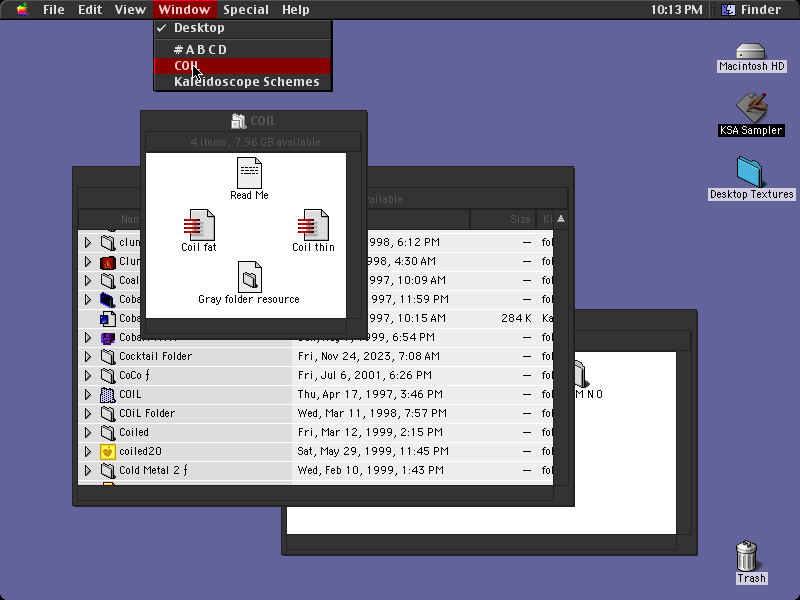Select the Coiled folder icon
Viewport: 800px width, 600px height.
tap(108, 432)
